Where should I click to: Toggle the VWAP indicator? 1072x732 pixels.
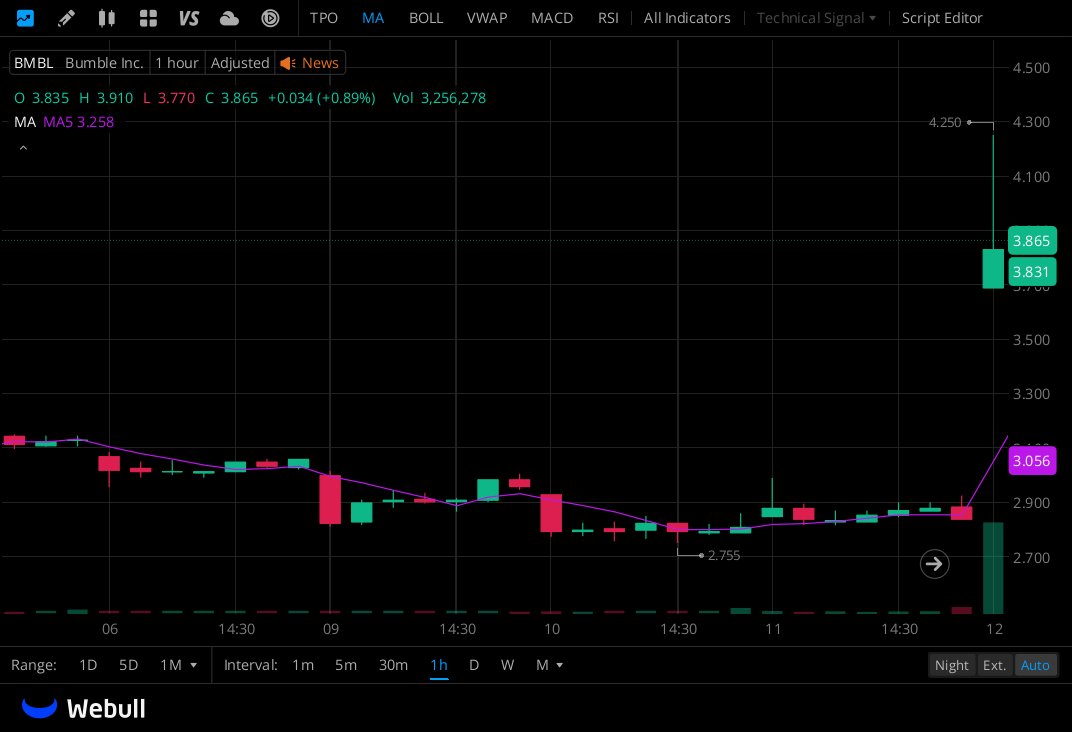click(487, 18)
